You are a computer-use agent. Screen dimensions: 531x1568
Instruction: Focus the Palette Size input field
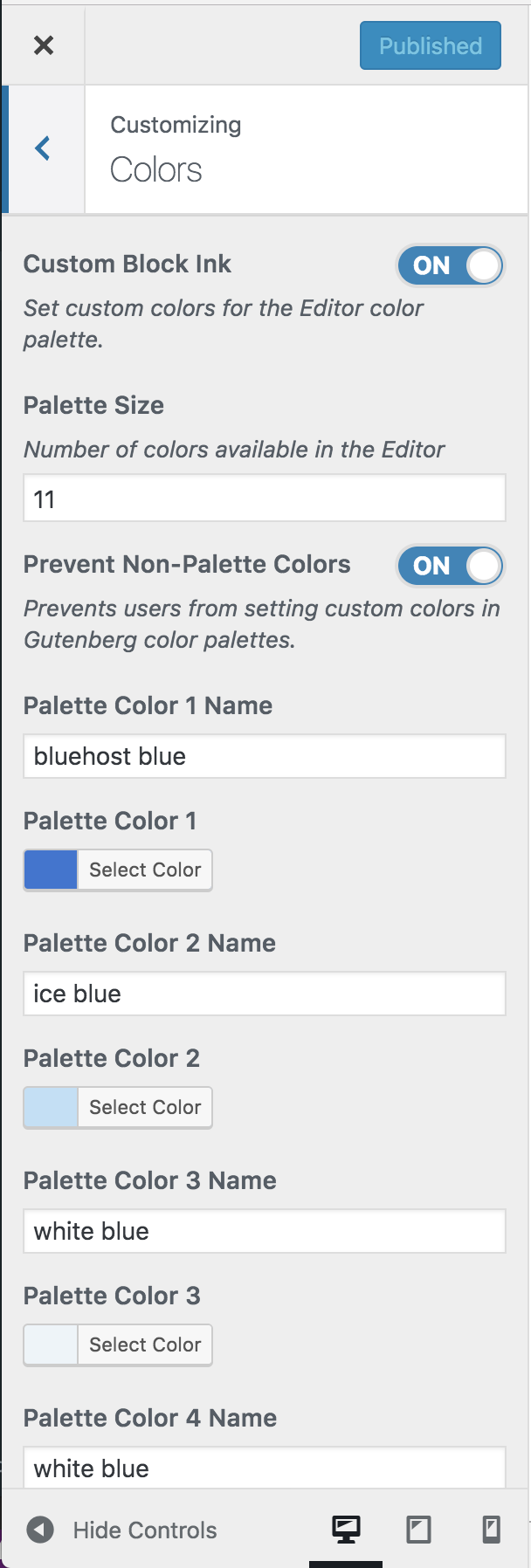pyautogui.click(x=265, y=498)
